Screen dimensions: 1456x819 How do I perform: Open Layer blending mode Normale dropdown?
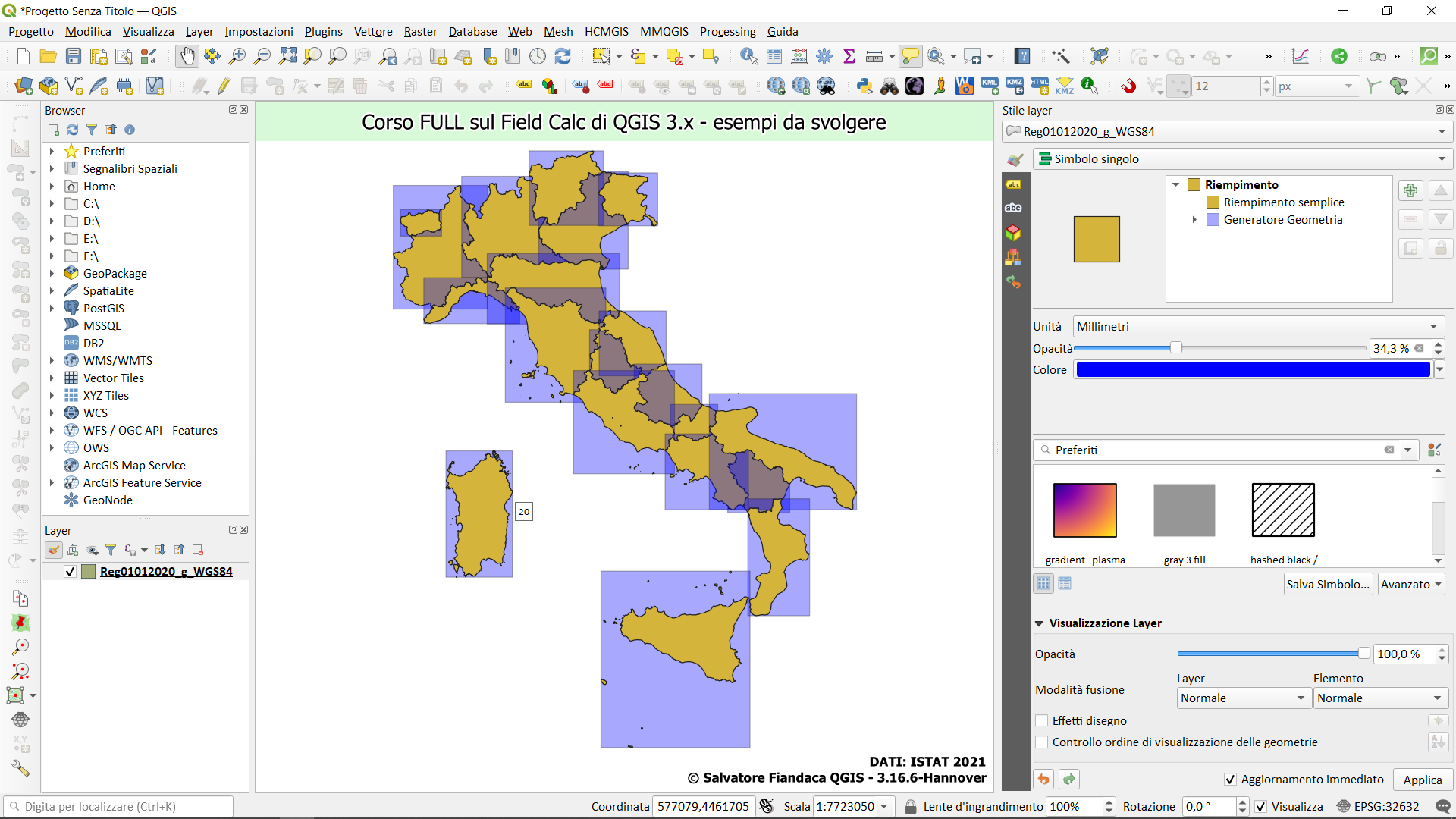point(1243,698)
